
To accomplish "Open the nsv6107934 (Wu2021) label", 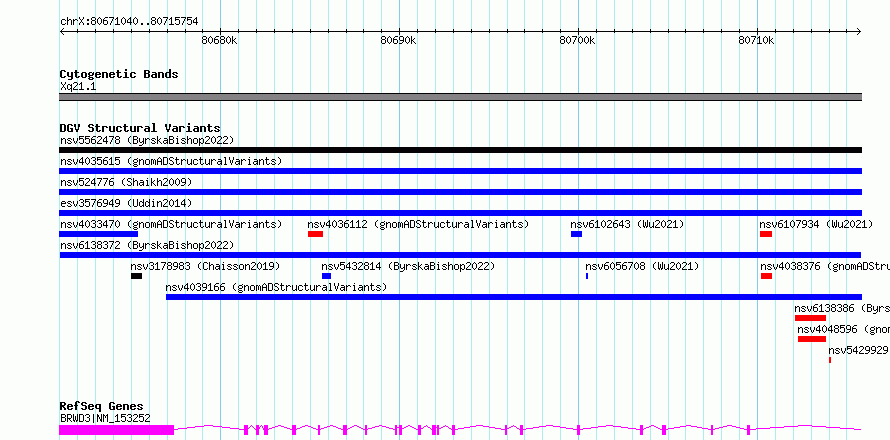I will point(816,224).
